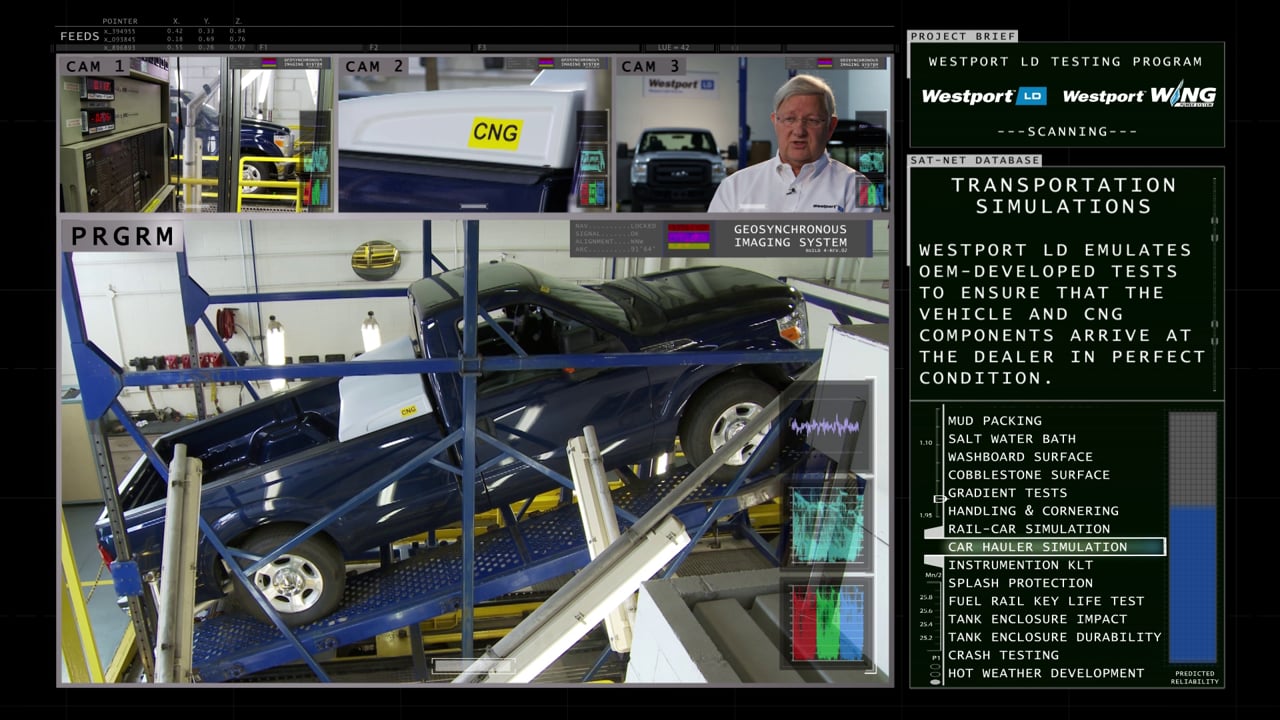Screen dimensions: 1280x720
Task: Click the RGB histogram icon in CAM 1
Action: coord(316,192)
